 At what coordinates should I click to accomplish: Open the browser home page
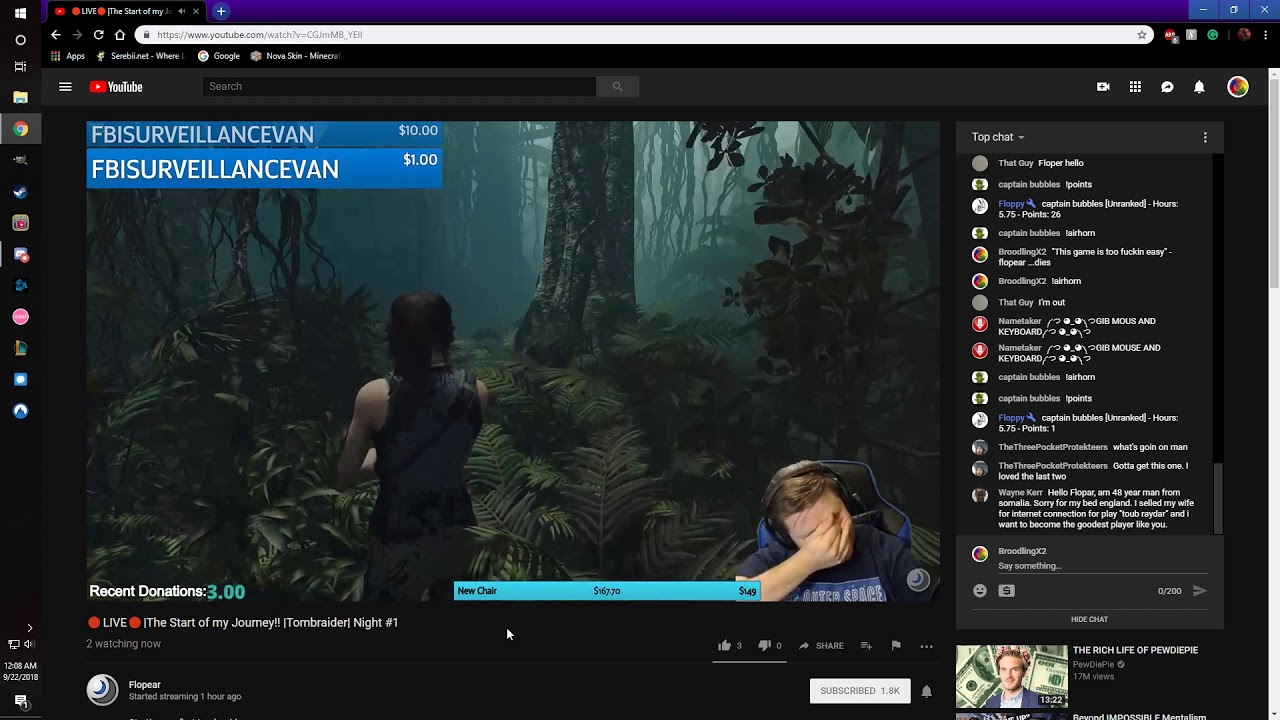point(120,35)
